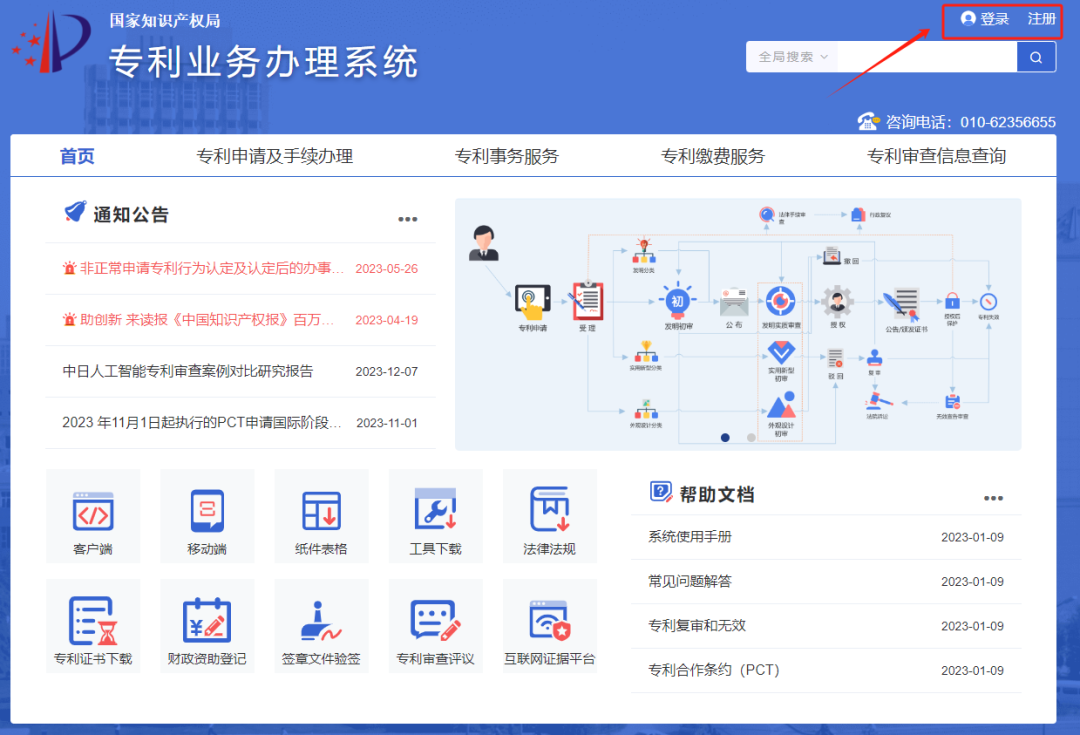This screenshot has height=735, width=1080.
Task: Open the 全局搜索 scope dropdown
Action: [790, 57]
